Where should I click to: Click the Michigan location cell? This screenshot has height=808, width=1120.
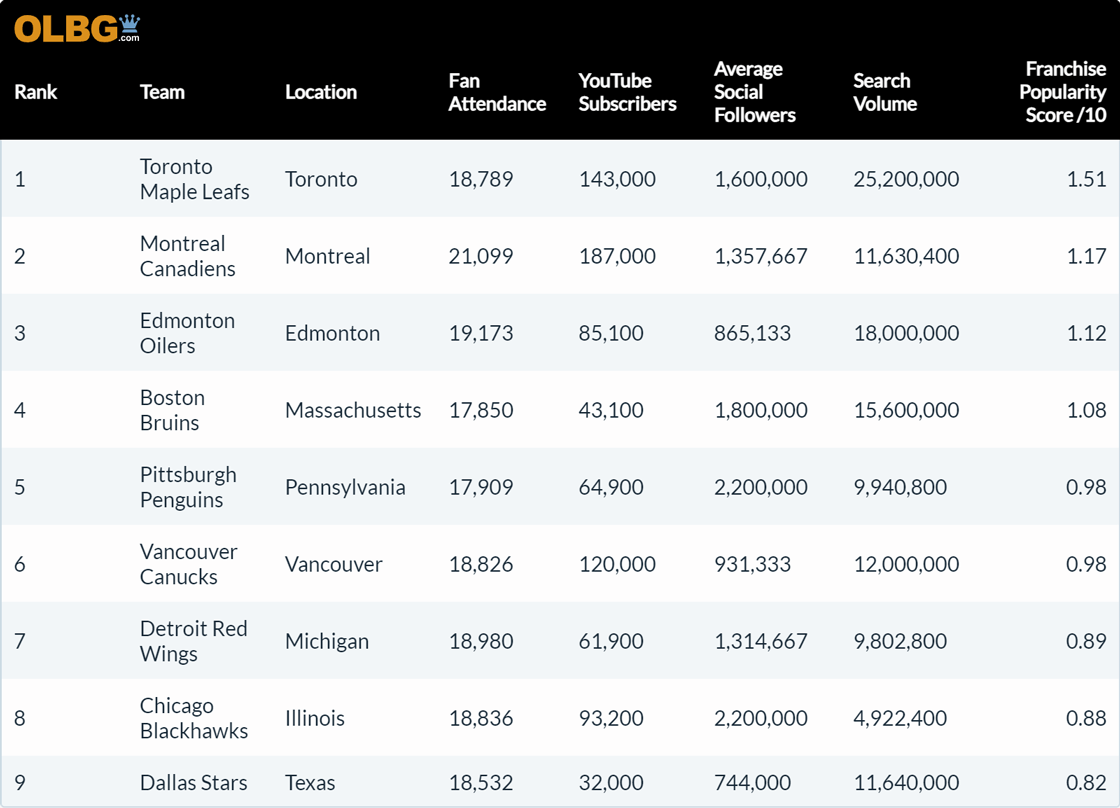(327, 642)
